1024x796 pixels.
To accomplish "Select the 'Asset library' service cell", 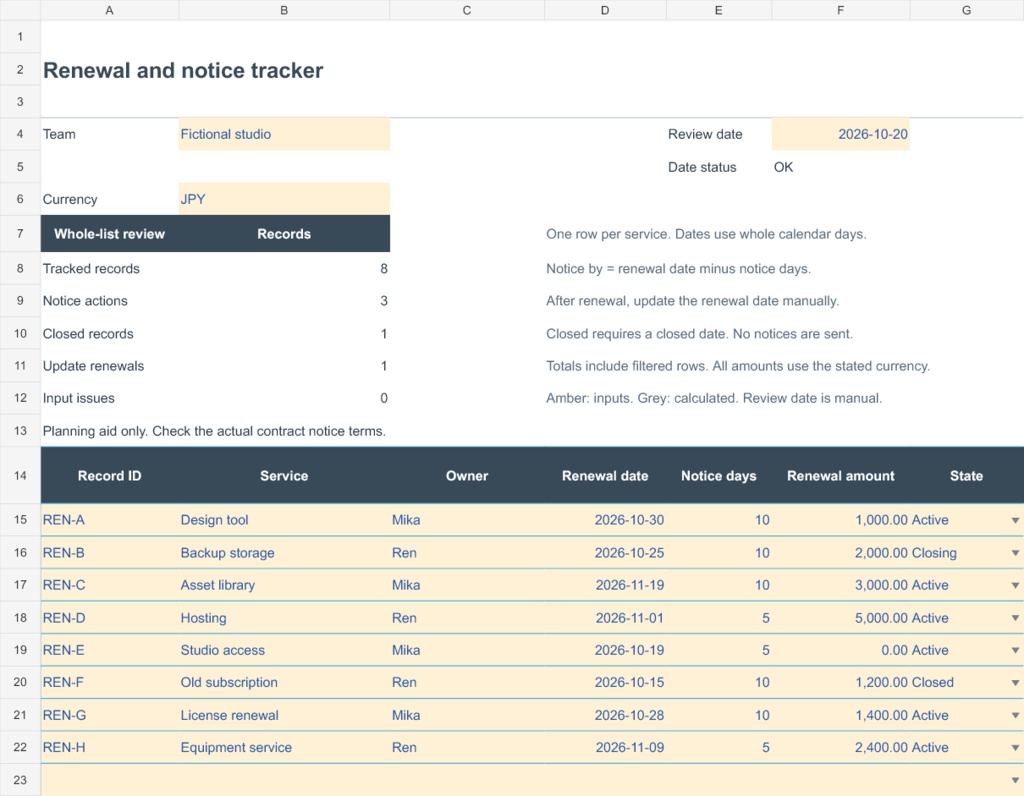I will point(284,585).
